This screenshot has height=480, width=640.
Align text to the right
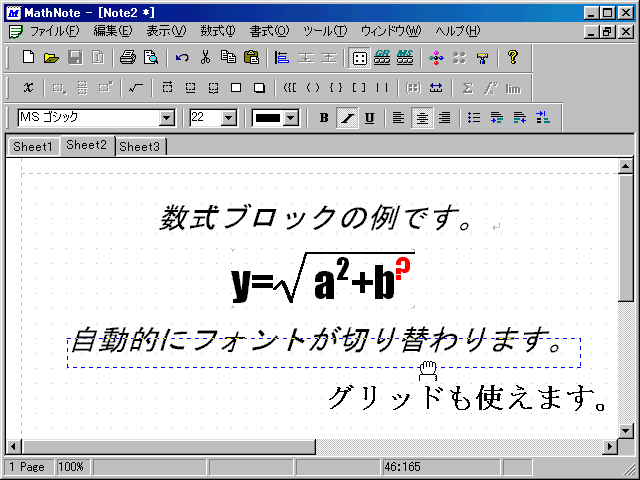(x=444, y=118)
